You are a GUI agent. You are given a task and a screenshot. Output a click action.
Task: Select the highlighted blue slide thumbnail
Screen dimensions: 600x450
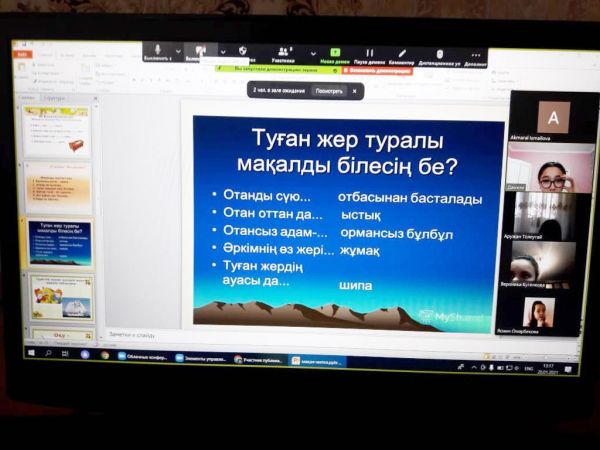click(59, 242)
